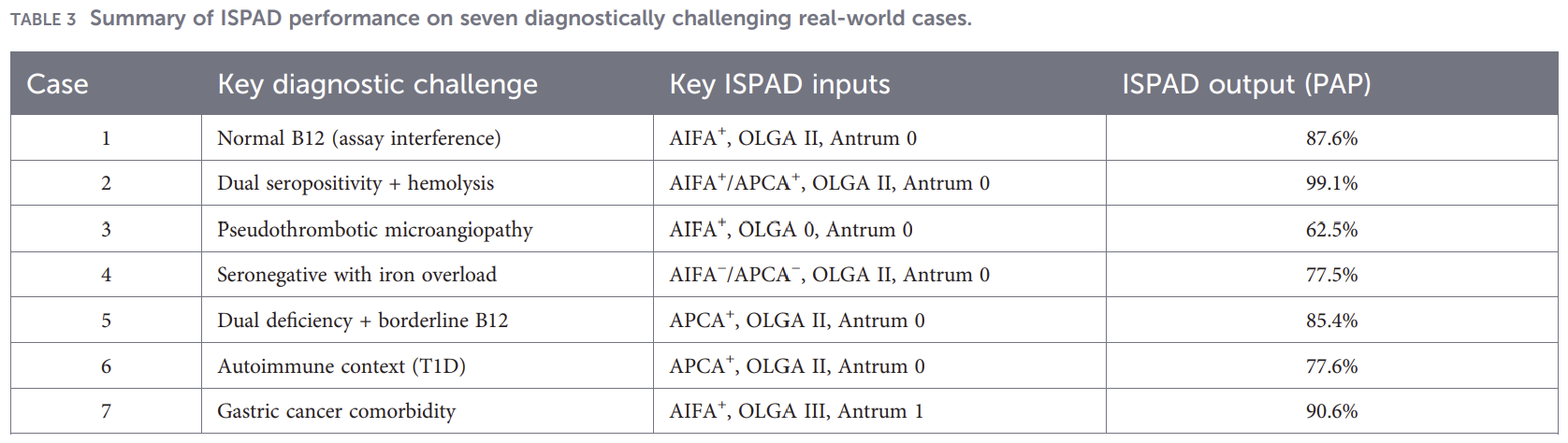The height and width of the screenshot is (443, 1568).
Task: Click the 62.5% output value
Action: pos(1331,230)
